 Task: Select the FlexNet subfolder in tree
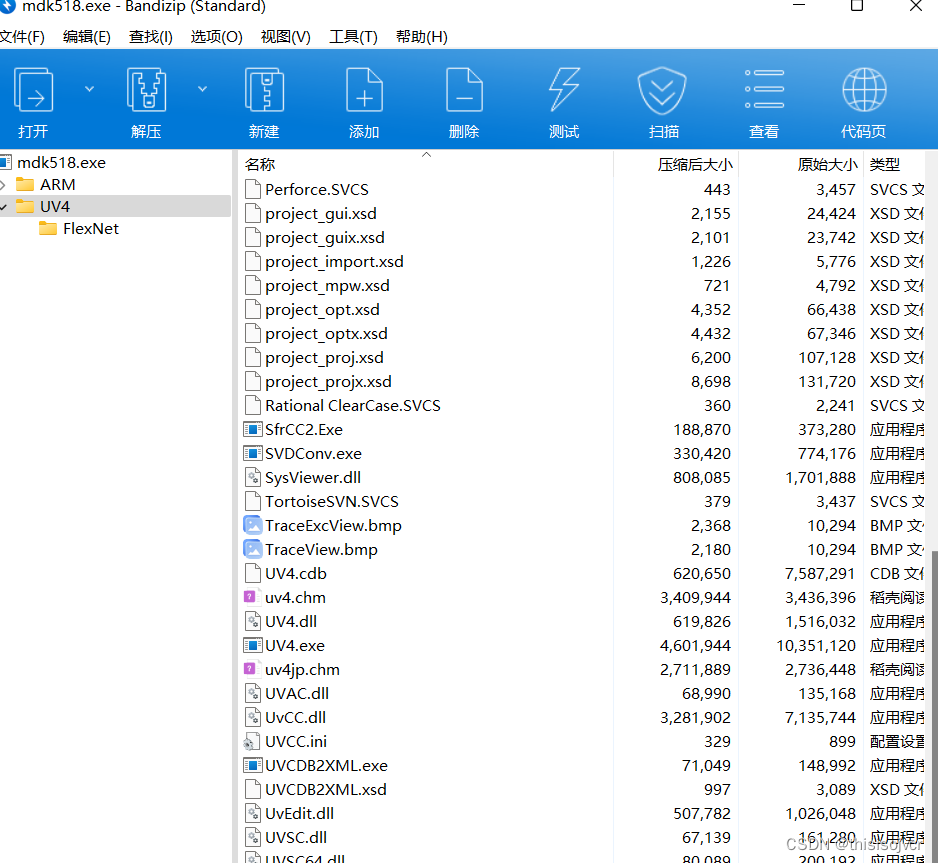click(91, 229)
